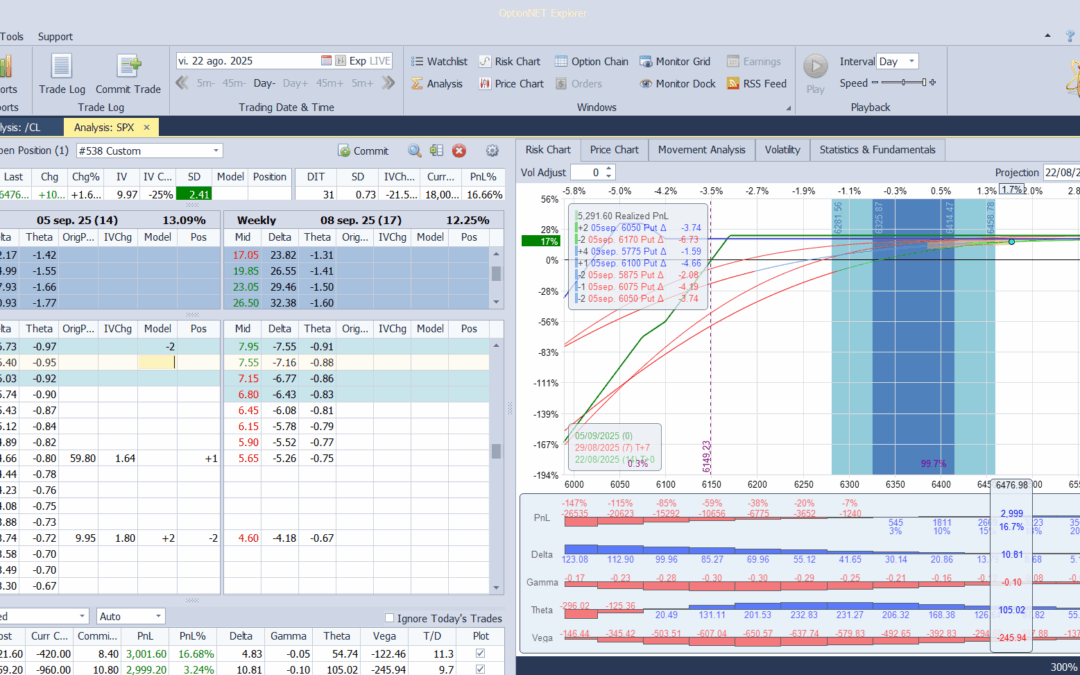Image resolution: width=1080 pixels, height=675 pixels.
Task: Switch to the Volatility tab
Action: pyautogui.click(x=782, y=150)
